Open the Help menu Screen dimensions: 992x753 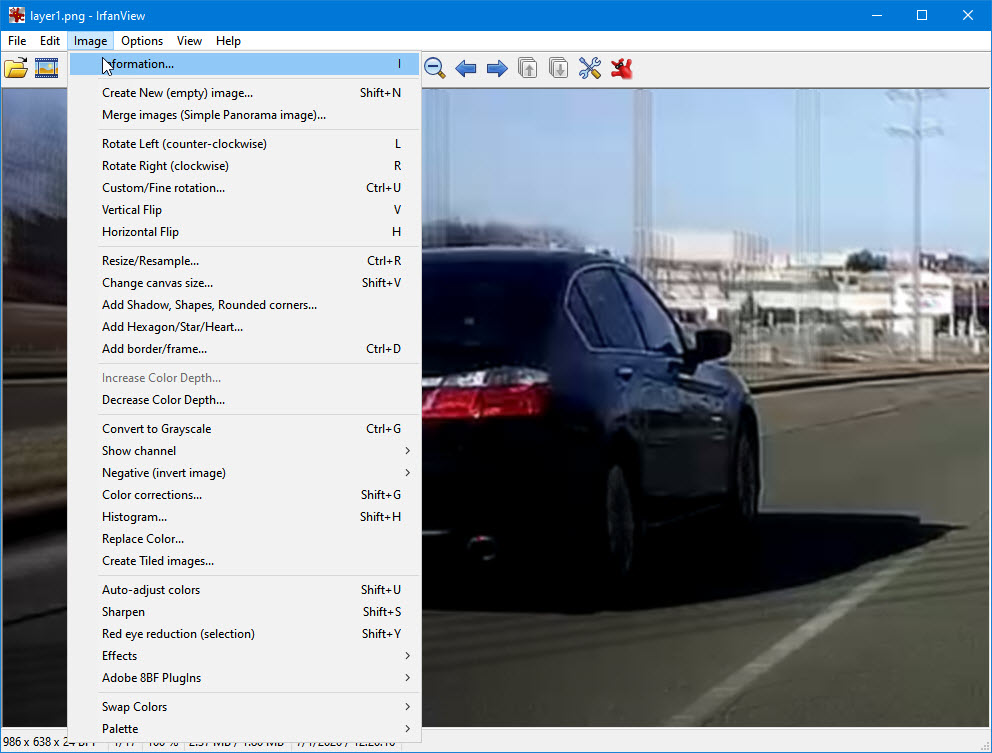pyautogui.click(x=228, y=41)
